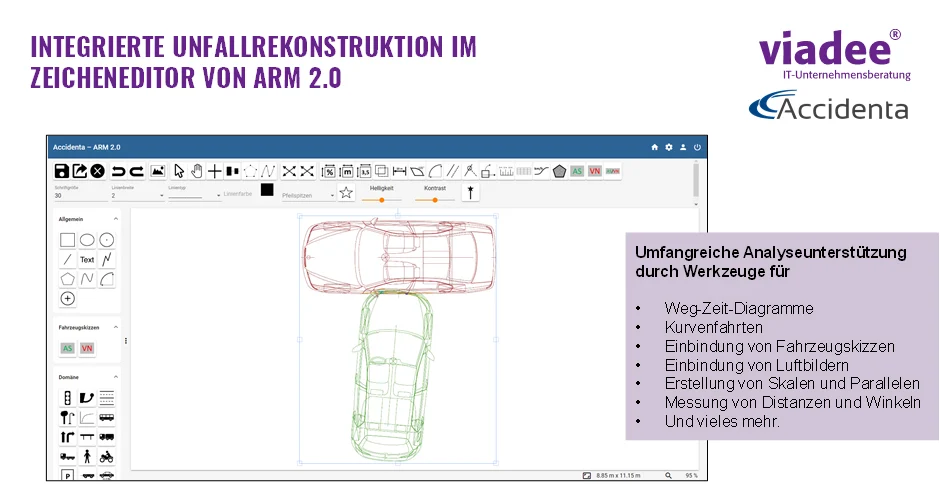Click the 3.5 scale icon
This screenshot has width=940, height=499.
tap(364, 172)
